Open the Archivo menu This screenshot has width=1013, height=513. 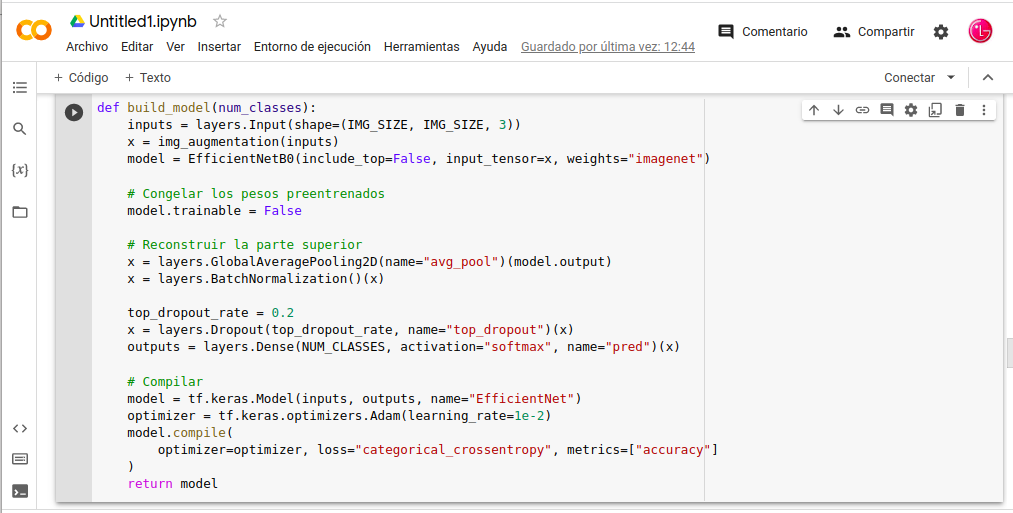tap(87, 47)
